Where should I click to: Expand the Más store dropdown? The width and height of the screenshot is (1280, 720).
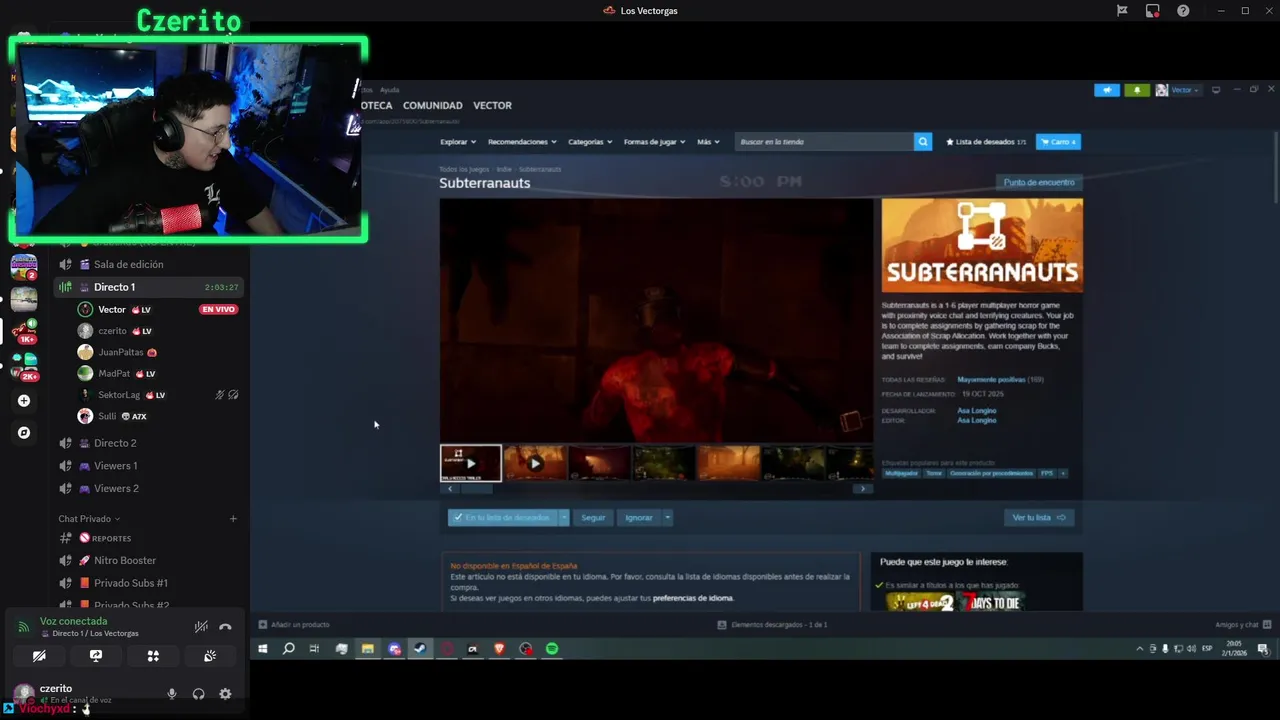coord(708,142)
